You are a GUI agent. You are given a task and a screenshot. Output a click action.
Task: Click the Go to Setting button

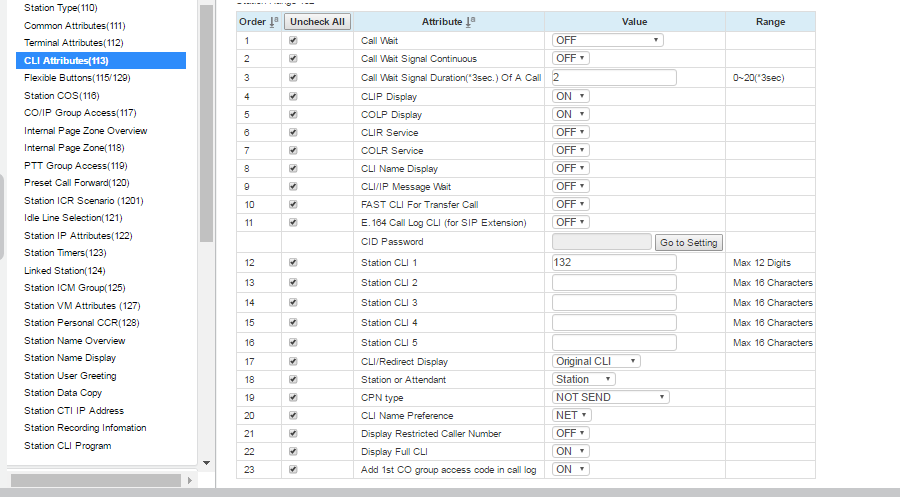tap(689, 243)
